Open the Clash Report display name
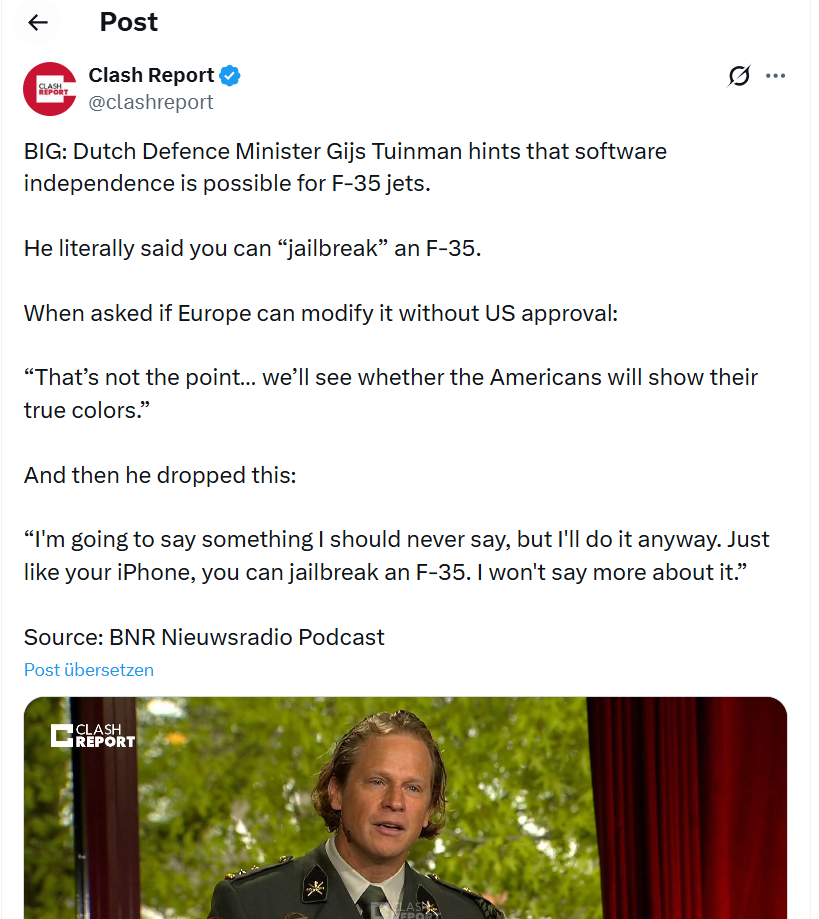 (x=151, y=75)
